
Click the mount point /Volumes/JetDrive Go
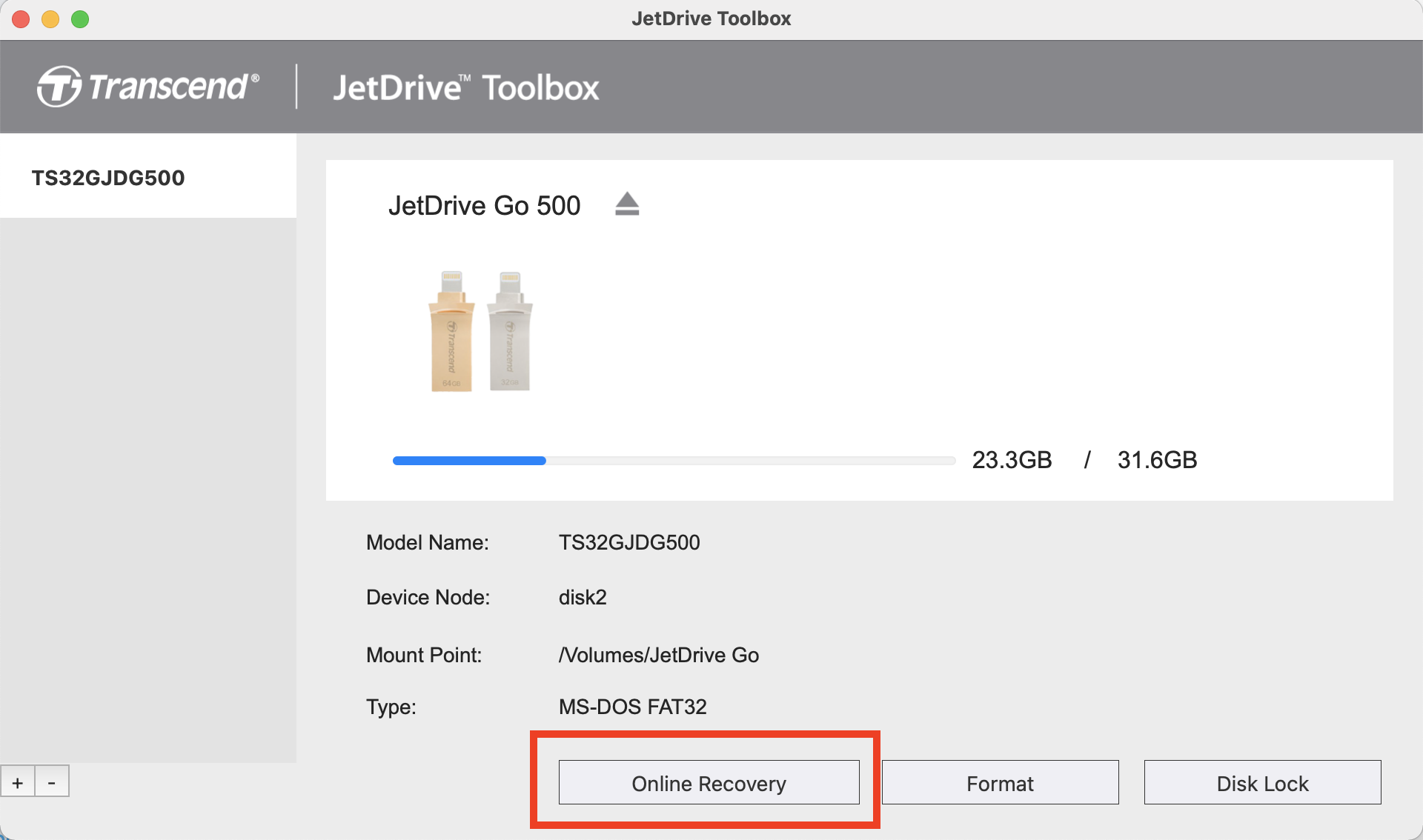pos(659,655)
